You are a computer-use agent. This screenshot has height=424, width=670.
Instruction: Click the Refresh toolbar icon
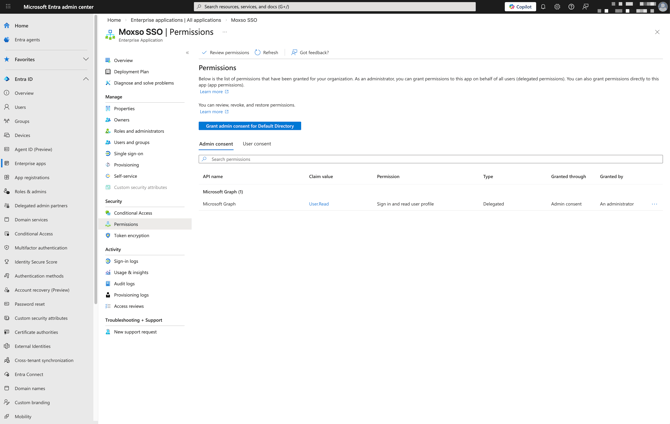click(266, 52)
